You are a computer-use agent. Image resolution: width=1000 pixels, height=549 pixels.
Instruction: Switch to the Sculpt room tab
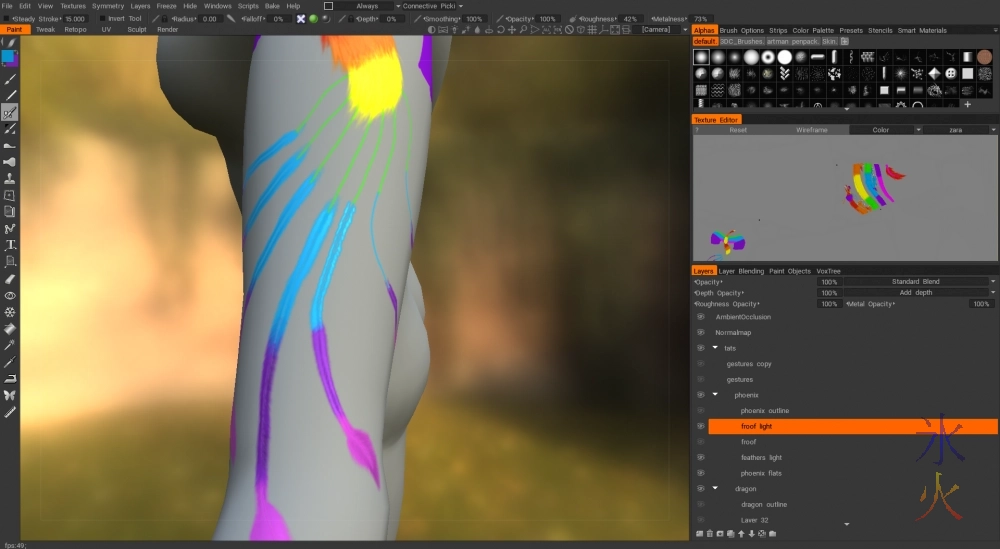click(136, 30)
